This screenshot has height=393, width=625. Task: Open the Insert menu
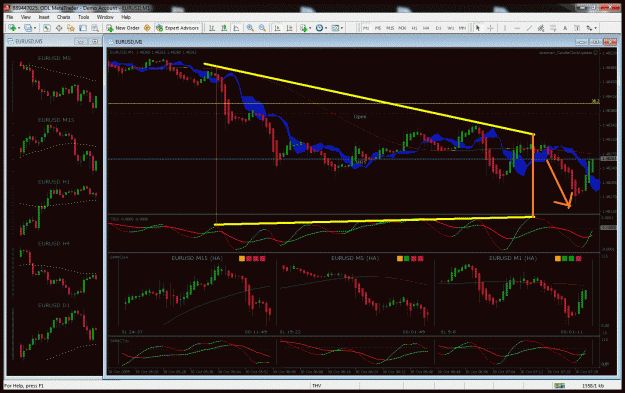(x=44, y=17)
